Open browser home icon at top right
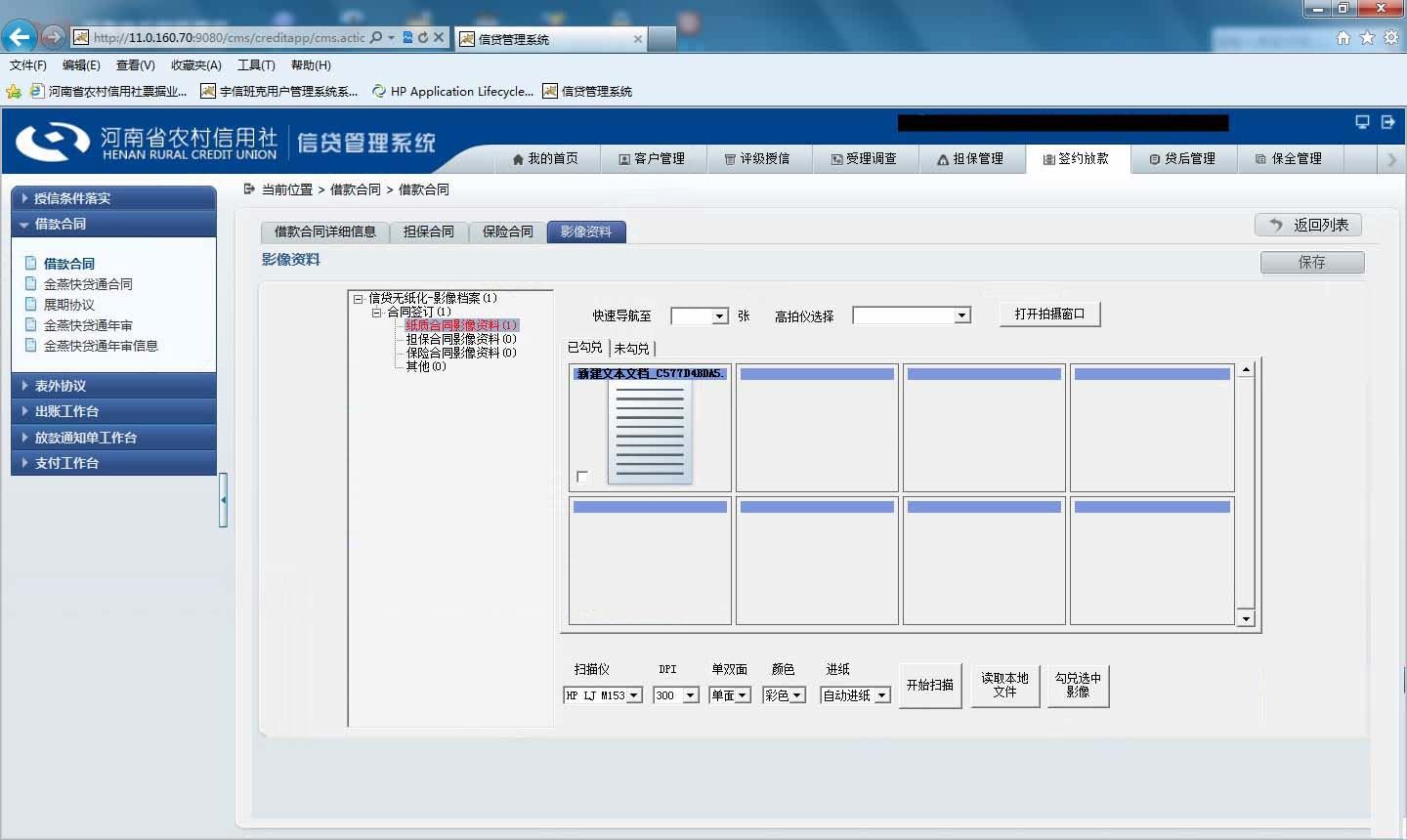This screenshot has height=840, width=1407. coord(1343,37)
